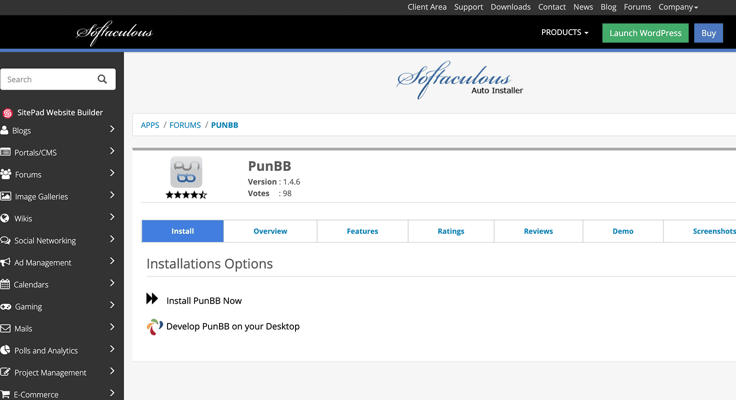Expand the Wikis category chevron
736x400 pixels.
click(112, 217)
